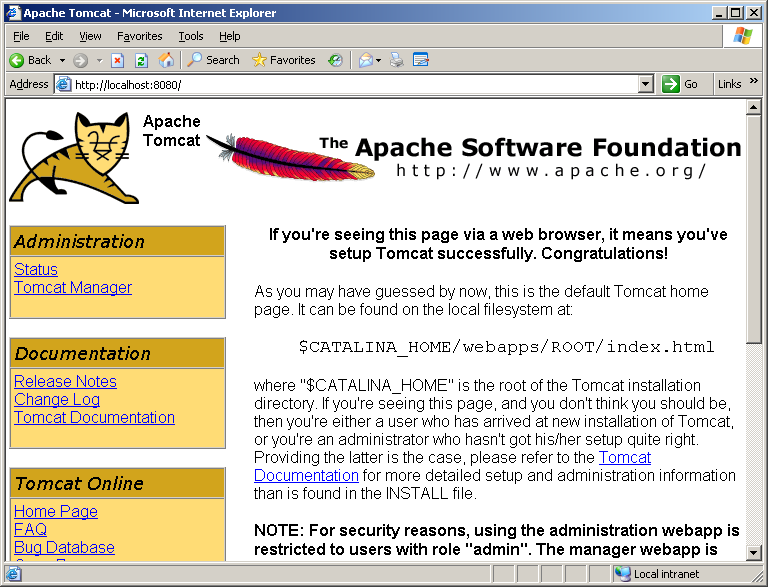Open the Tools menu

191,36
